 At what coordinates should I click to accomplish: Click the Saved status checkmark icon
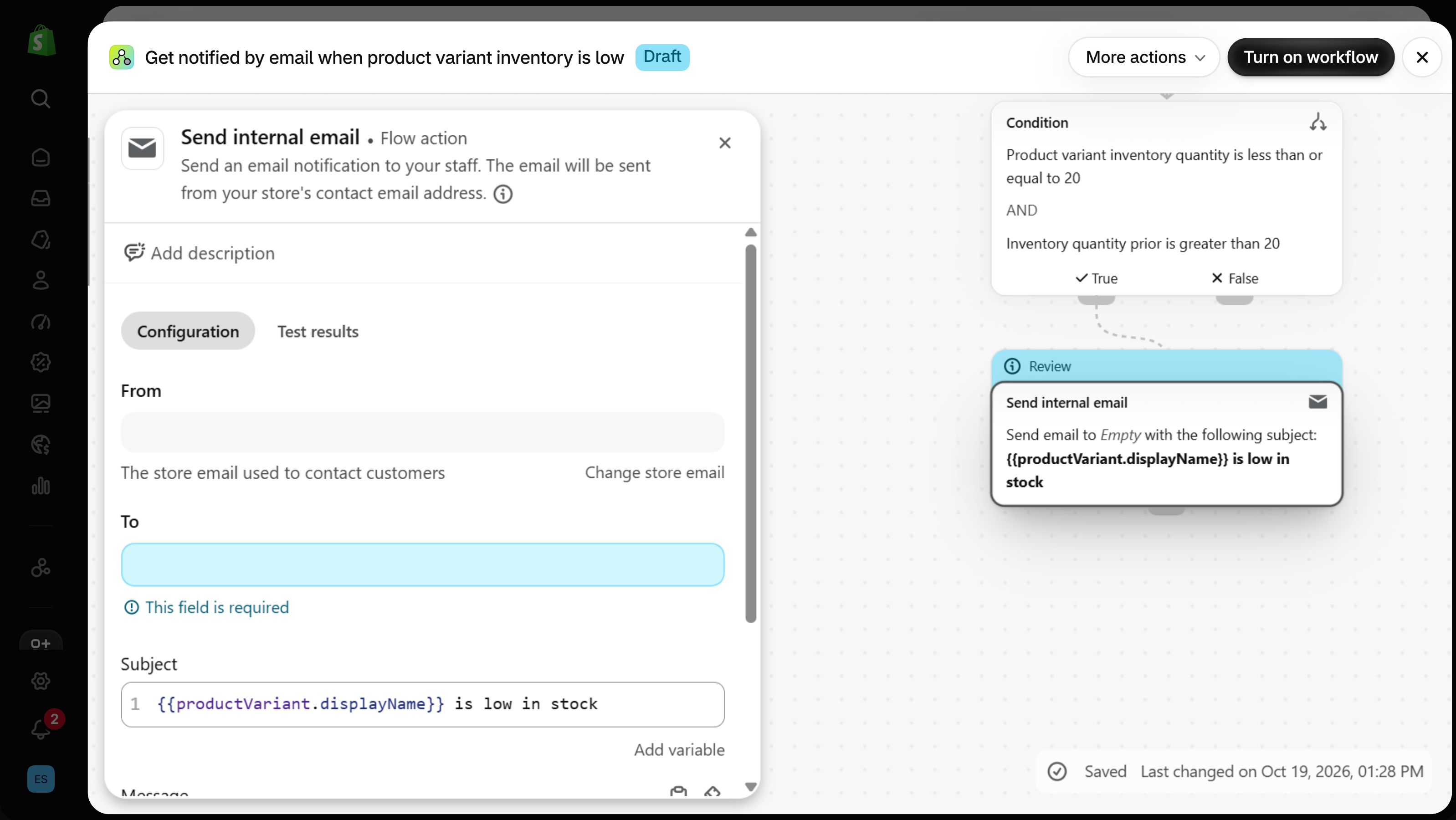pos(1056,771)
